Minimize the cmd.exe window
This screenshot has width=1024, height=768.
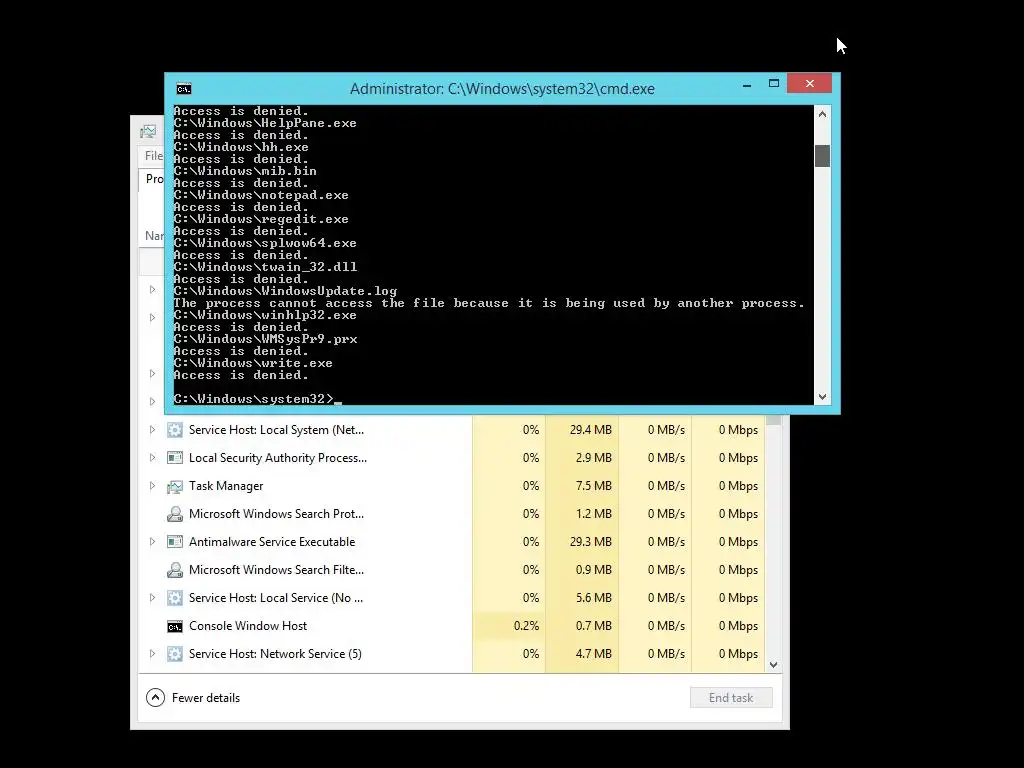746,84
